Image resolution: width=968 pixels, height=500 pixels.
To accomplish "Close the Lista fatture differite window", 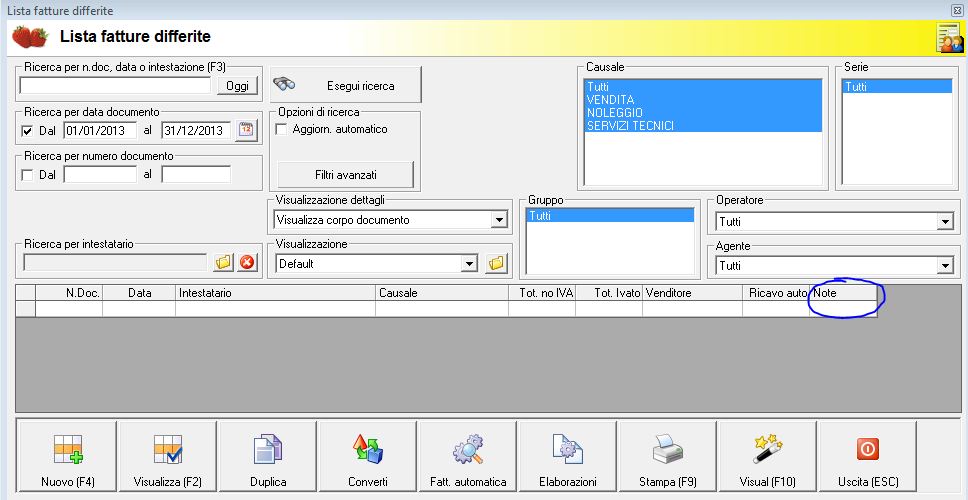I will (956, 10).
